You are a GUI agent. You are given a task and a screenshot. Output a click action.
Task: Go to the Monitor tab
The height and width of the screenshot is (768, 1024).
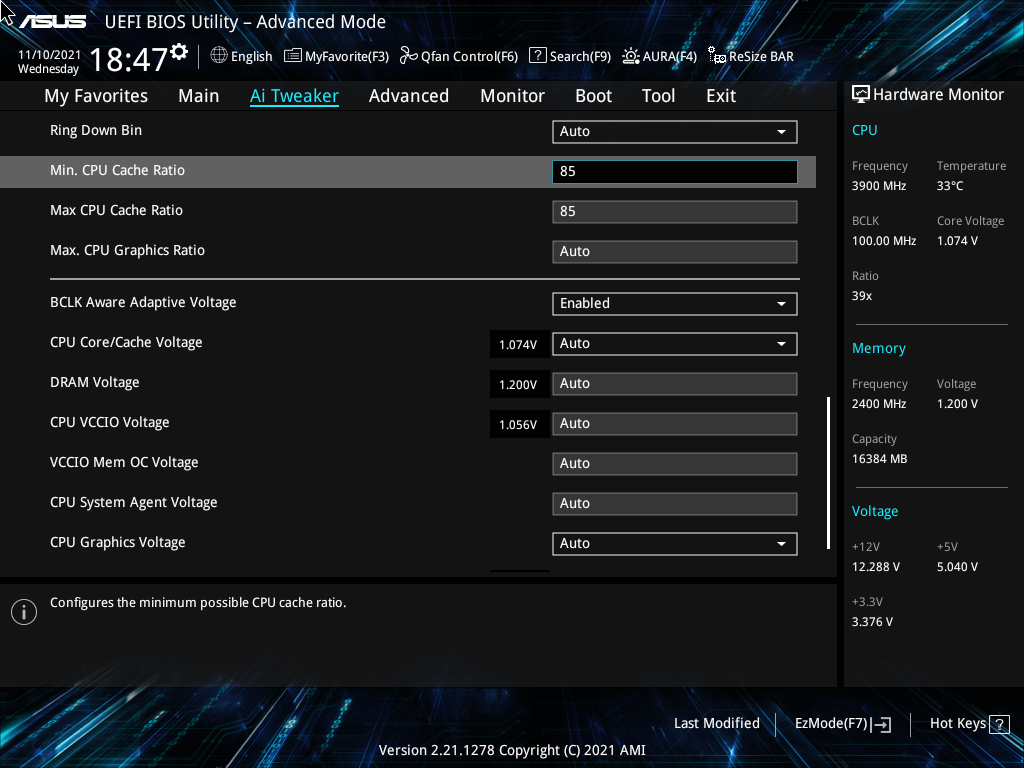point(512,96)
